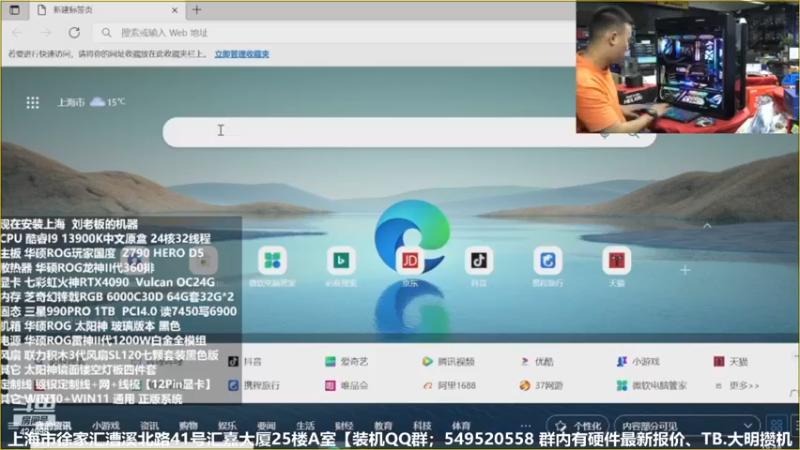Switch to the 生活 feed tab

(305, 426)
